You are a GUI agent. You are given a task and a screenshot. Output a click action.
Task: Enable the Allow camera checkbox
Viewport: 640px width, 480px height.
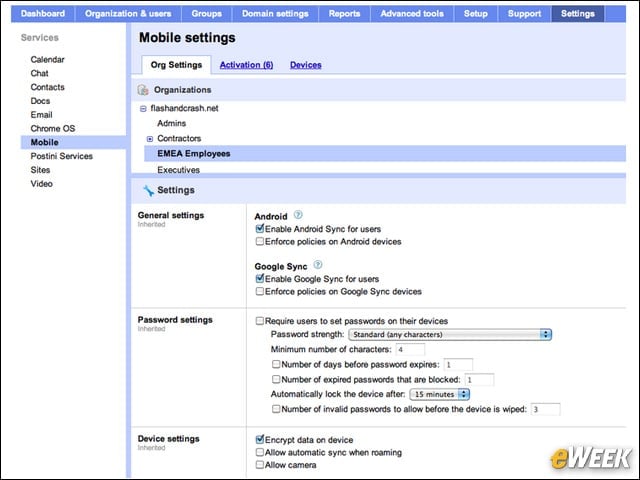260,464
